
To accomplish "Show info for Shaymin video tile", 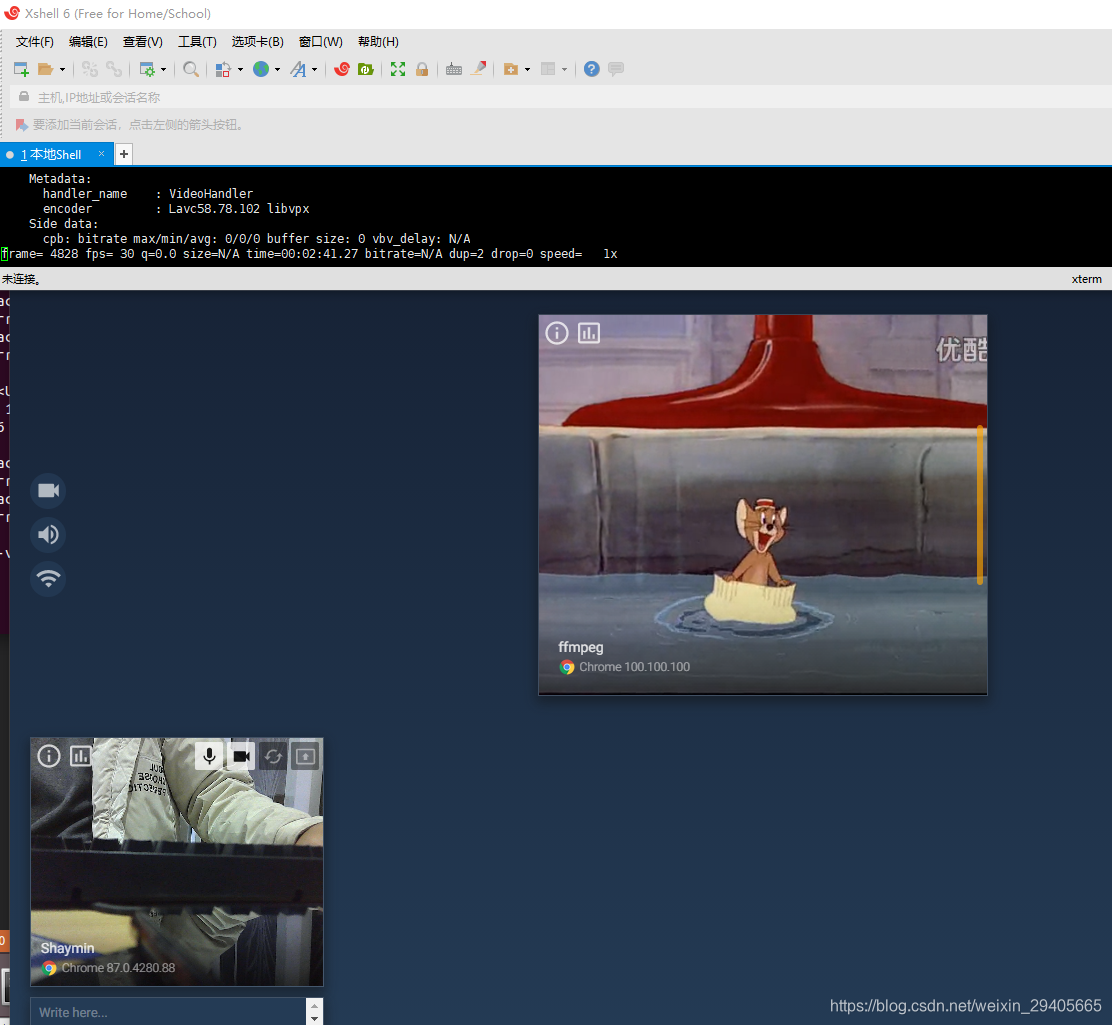I will click(49, 756).
